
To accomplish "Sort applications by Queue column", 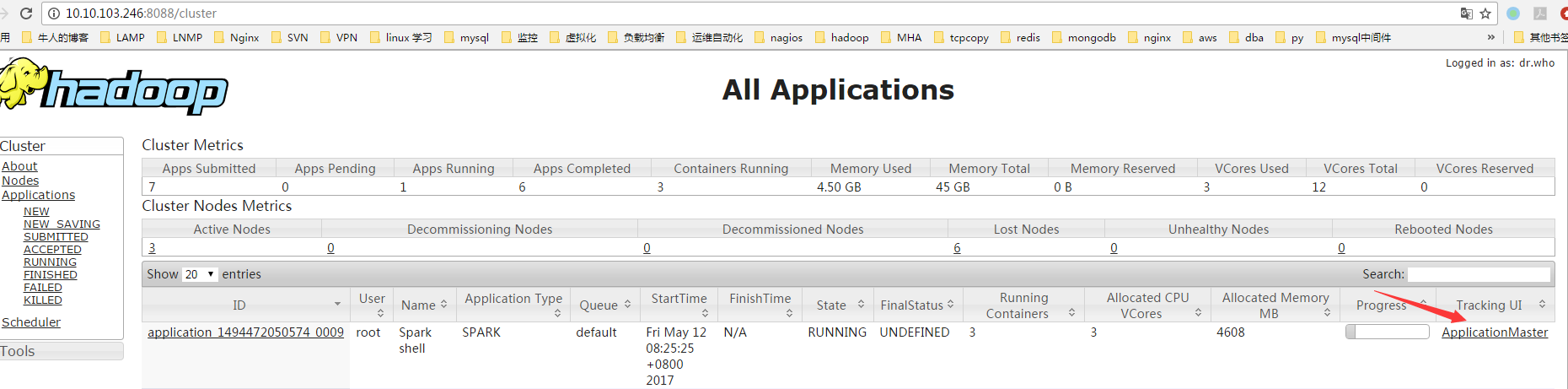I will point(605,305).
